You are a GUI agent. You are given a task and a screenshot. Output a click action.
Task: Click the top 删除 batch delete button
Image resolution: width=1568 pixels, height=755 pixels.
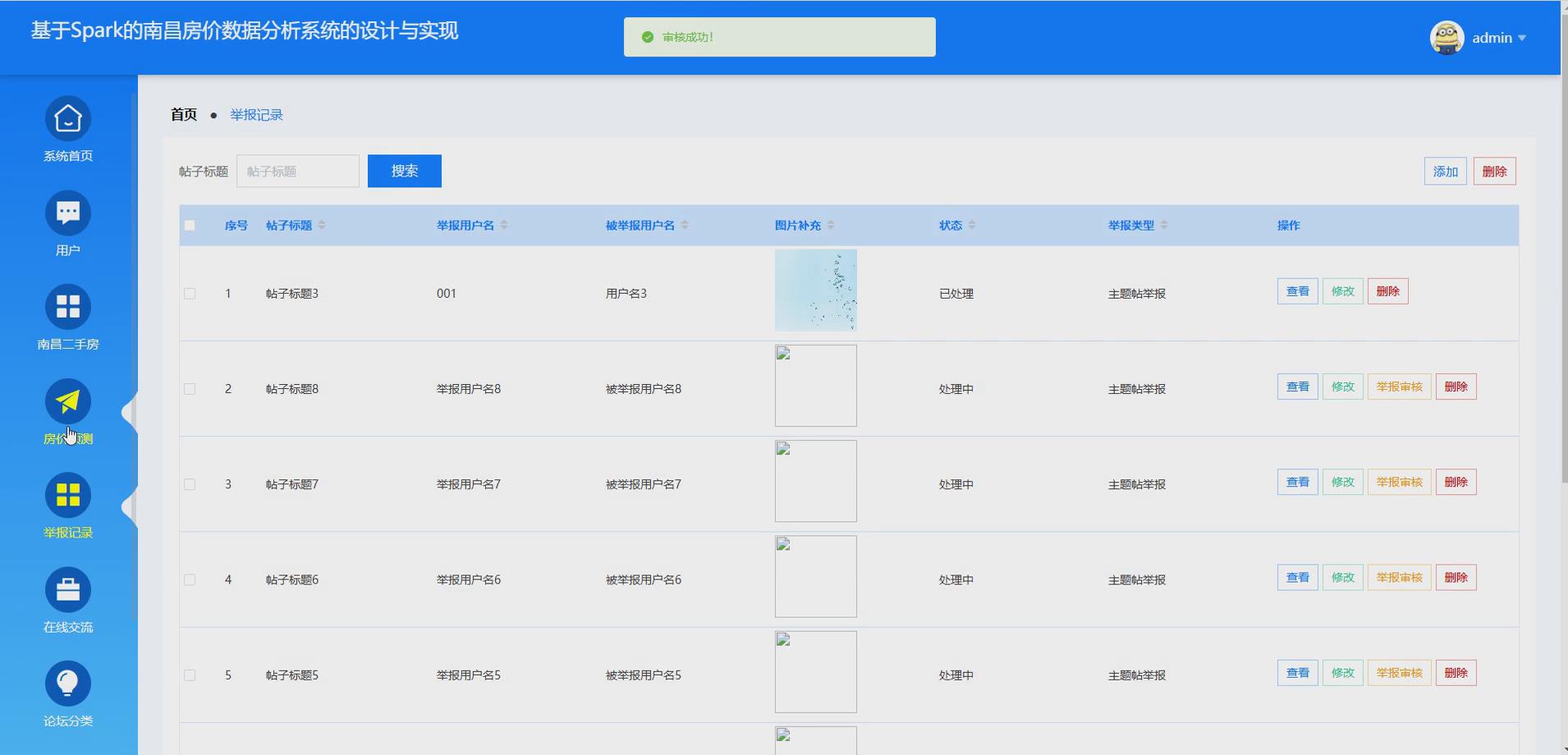[x=1495, y=172]
